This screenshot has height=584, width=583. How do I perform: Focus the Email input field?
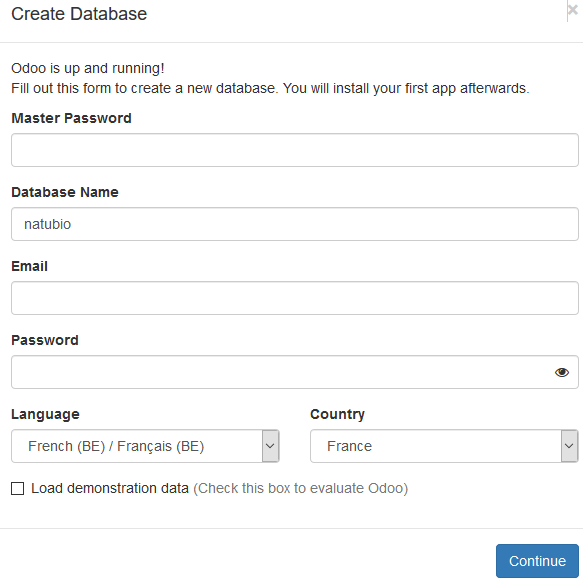pos(295,298)
